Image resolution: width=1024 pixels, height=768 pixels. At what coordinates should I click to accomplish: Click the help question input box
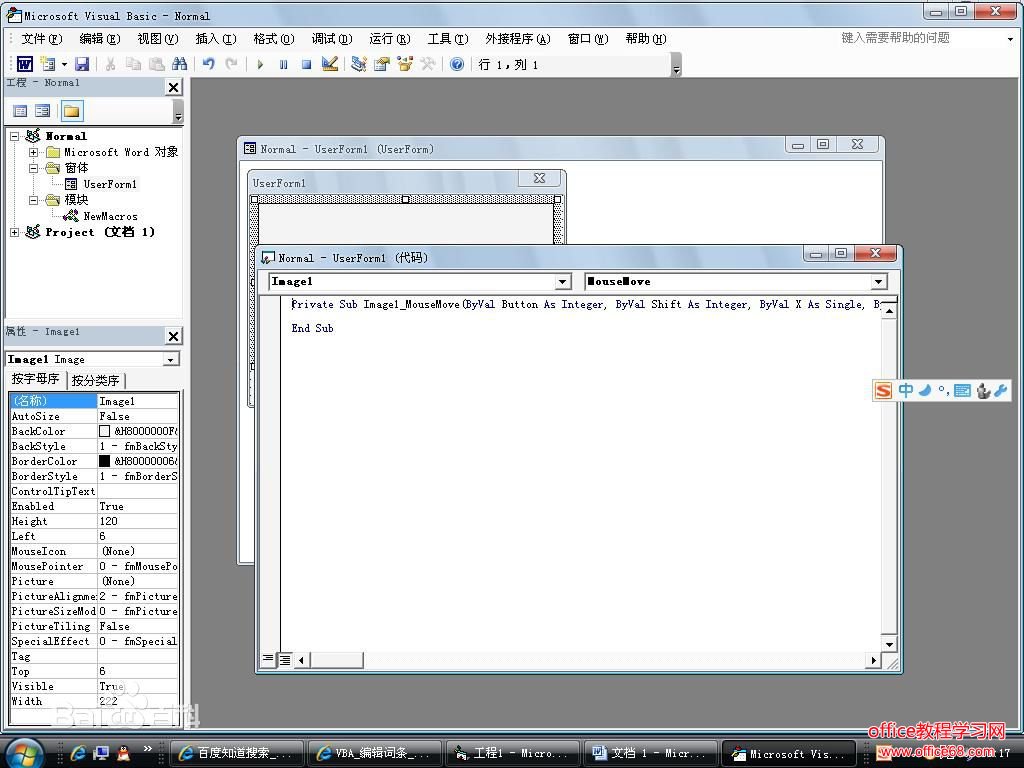920,38
